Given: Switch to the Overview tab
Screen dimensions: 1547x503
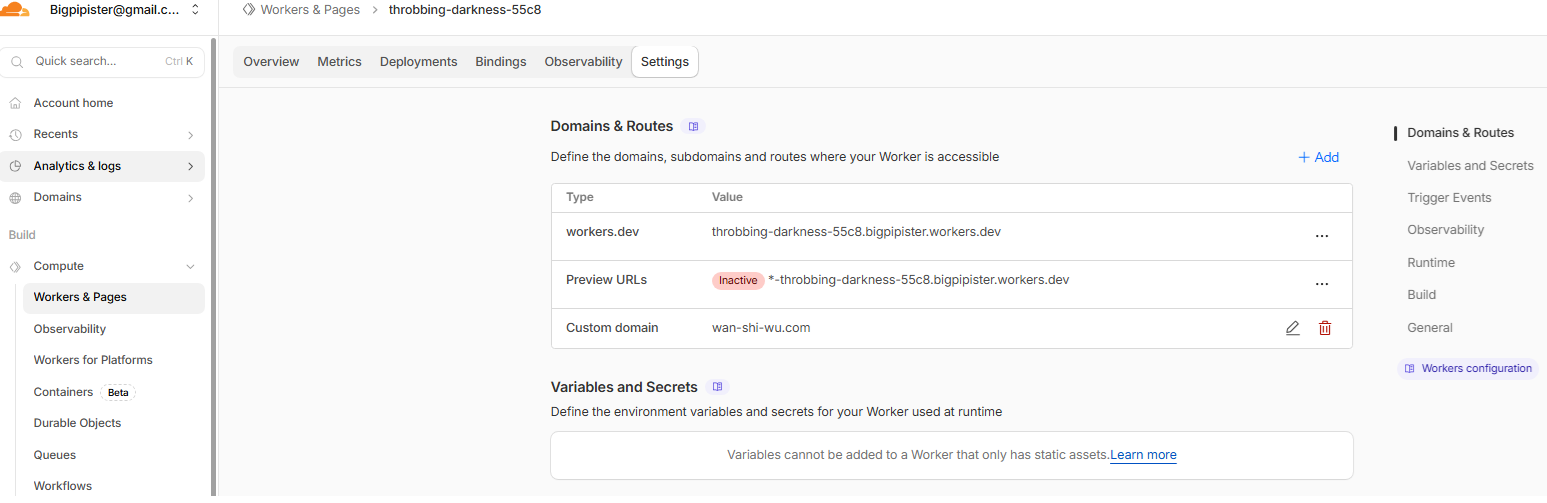Looking at the screenshot, I should tap(271, 61).
